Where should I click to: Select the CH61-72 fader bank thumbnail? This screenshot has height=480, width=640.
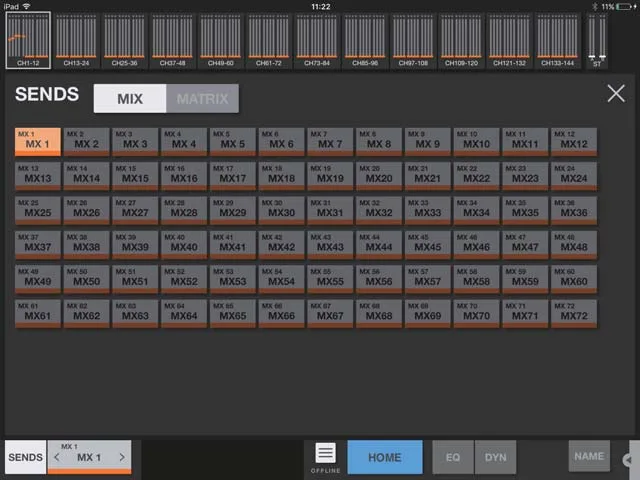pyautogui.click(x=269, y=40)
